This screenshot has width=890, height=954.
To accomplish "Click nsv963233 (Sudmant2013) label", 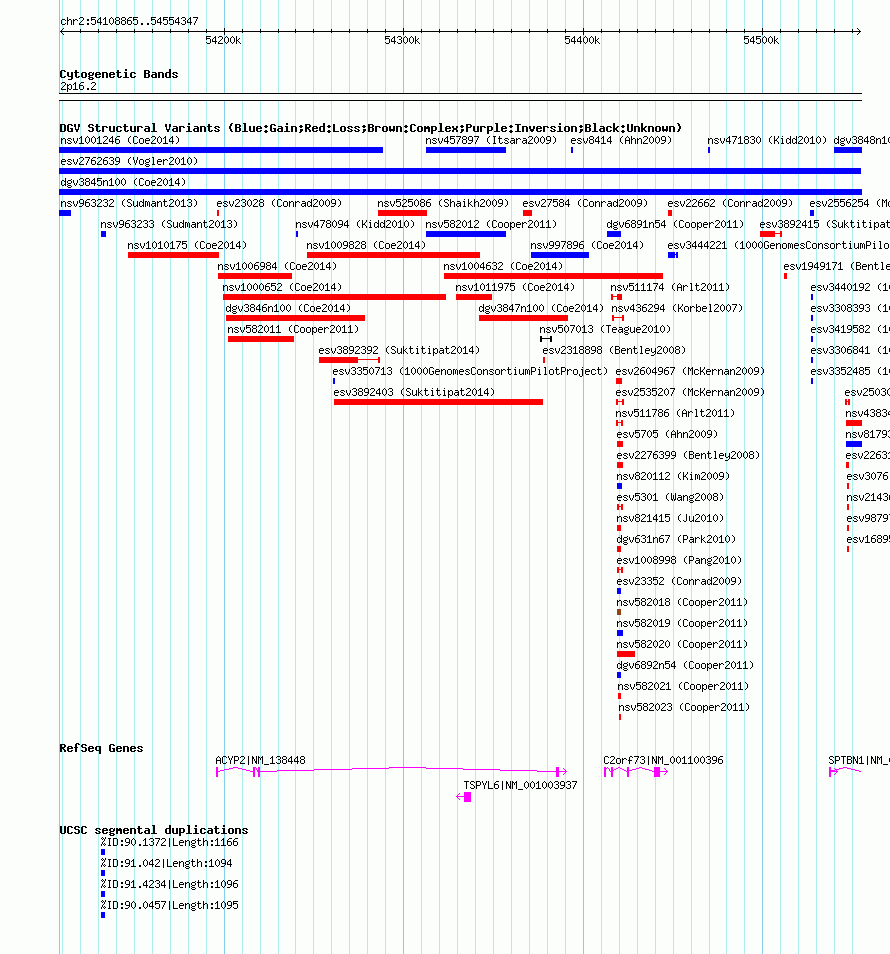I will 169,224.
